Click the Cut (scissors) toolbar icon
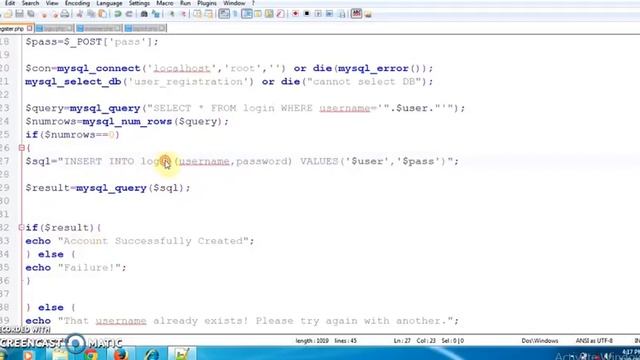The height and width of the screenshot is (360, 640). (x=80, y=14)
